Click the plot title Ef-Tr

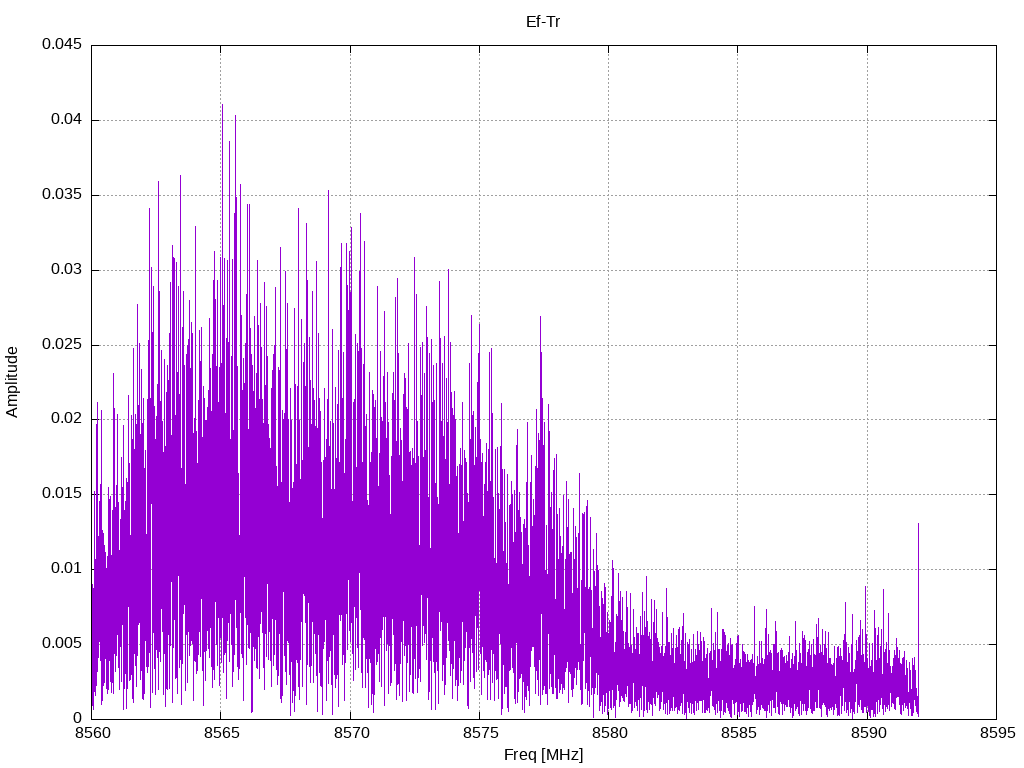point(543,22)
